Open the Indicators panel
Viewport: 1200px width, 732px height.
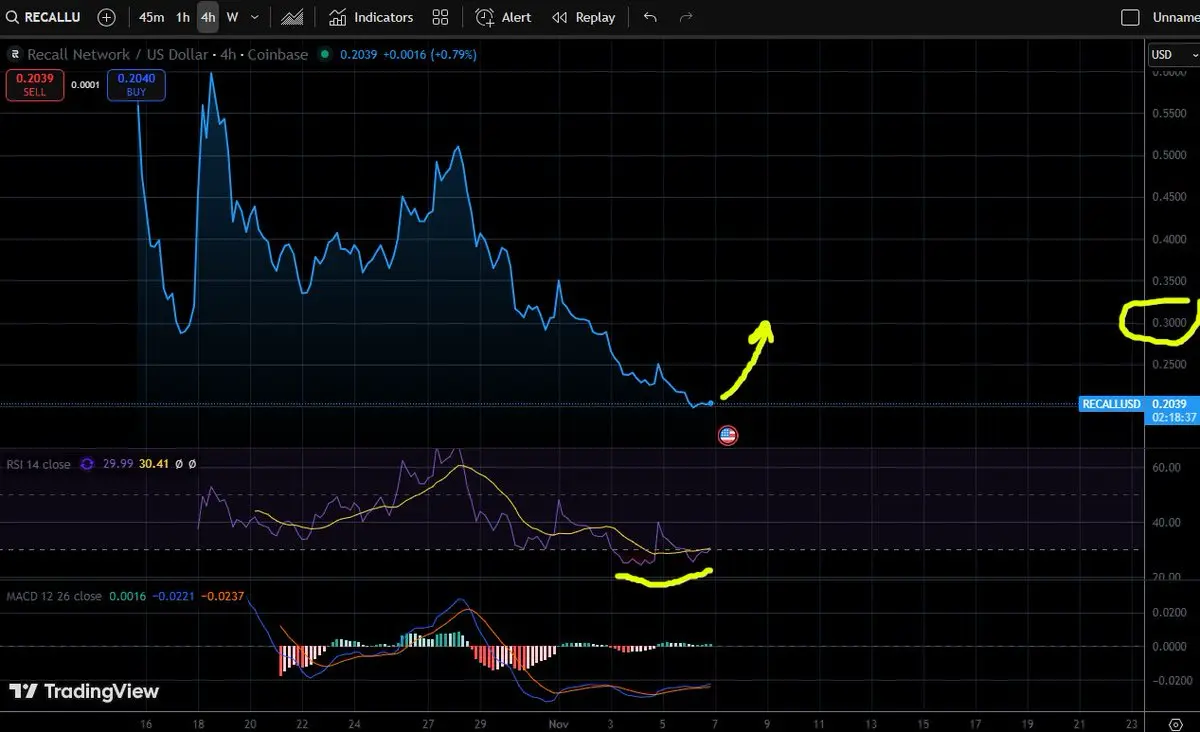point(370,17)
